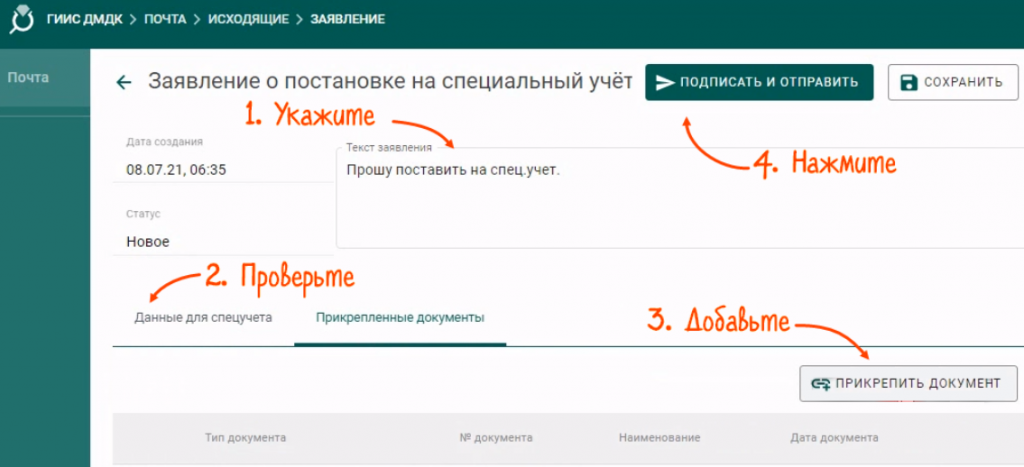Go back using the left arrow

tap(124, 83)
